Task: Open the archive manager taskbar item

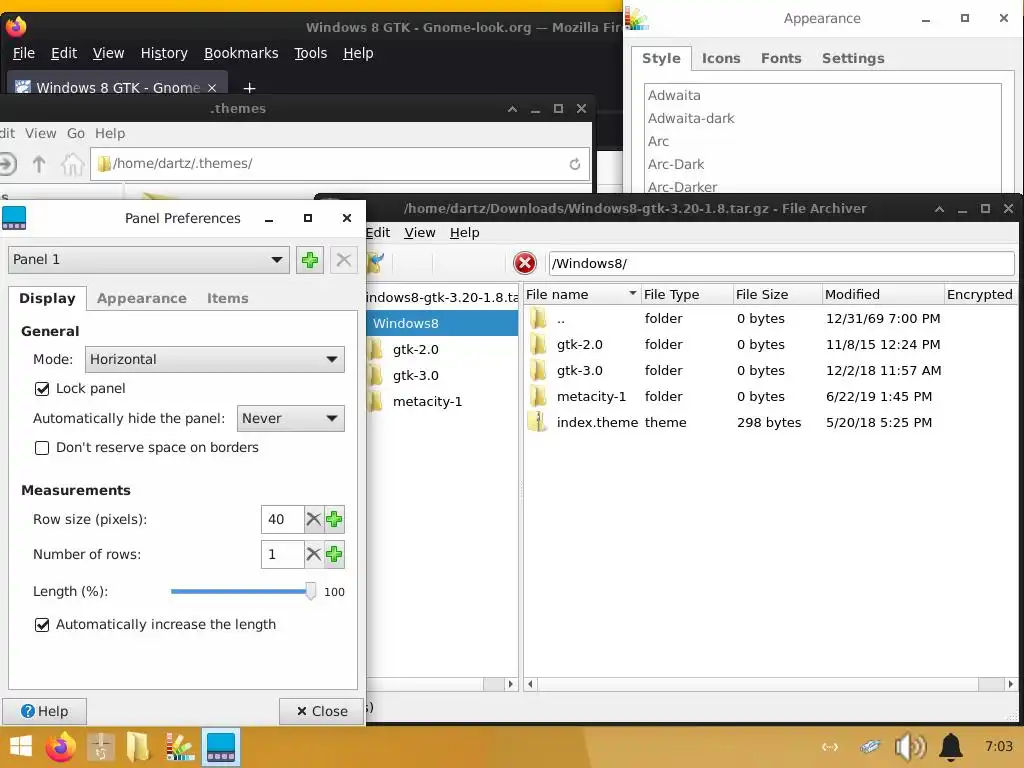Action: pyautogui.click(x=101, y=747)
